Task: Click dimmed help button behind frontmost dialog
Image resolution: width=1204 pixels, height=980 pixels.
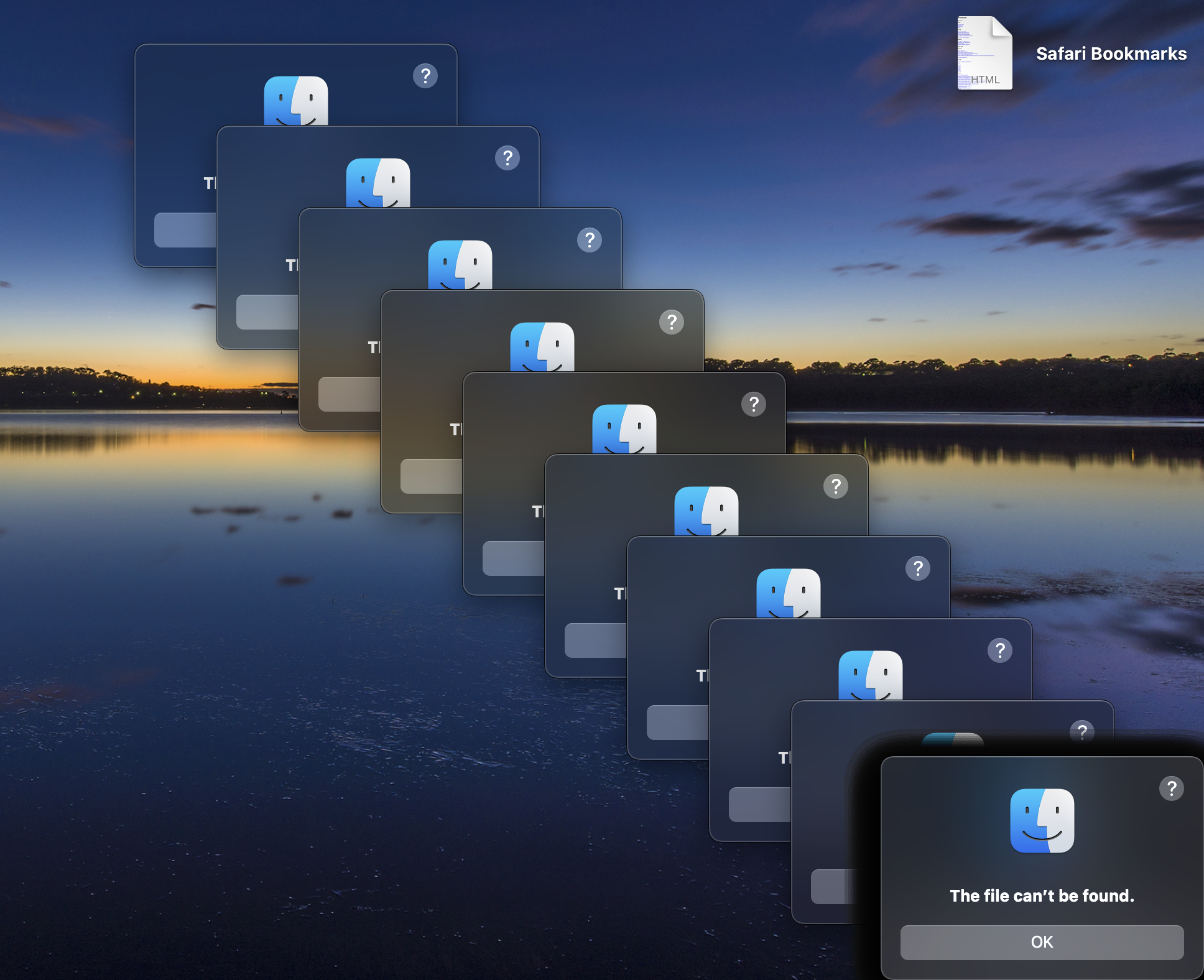Action: [x=1082, y=731]
